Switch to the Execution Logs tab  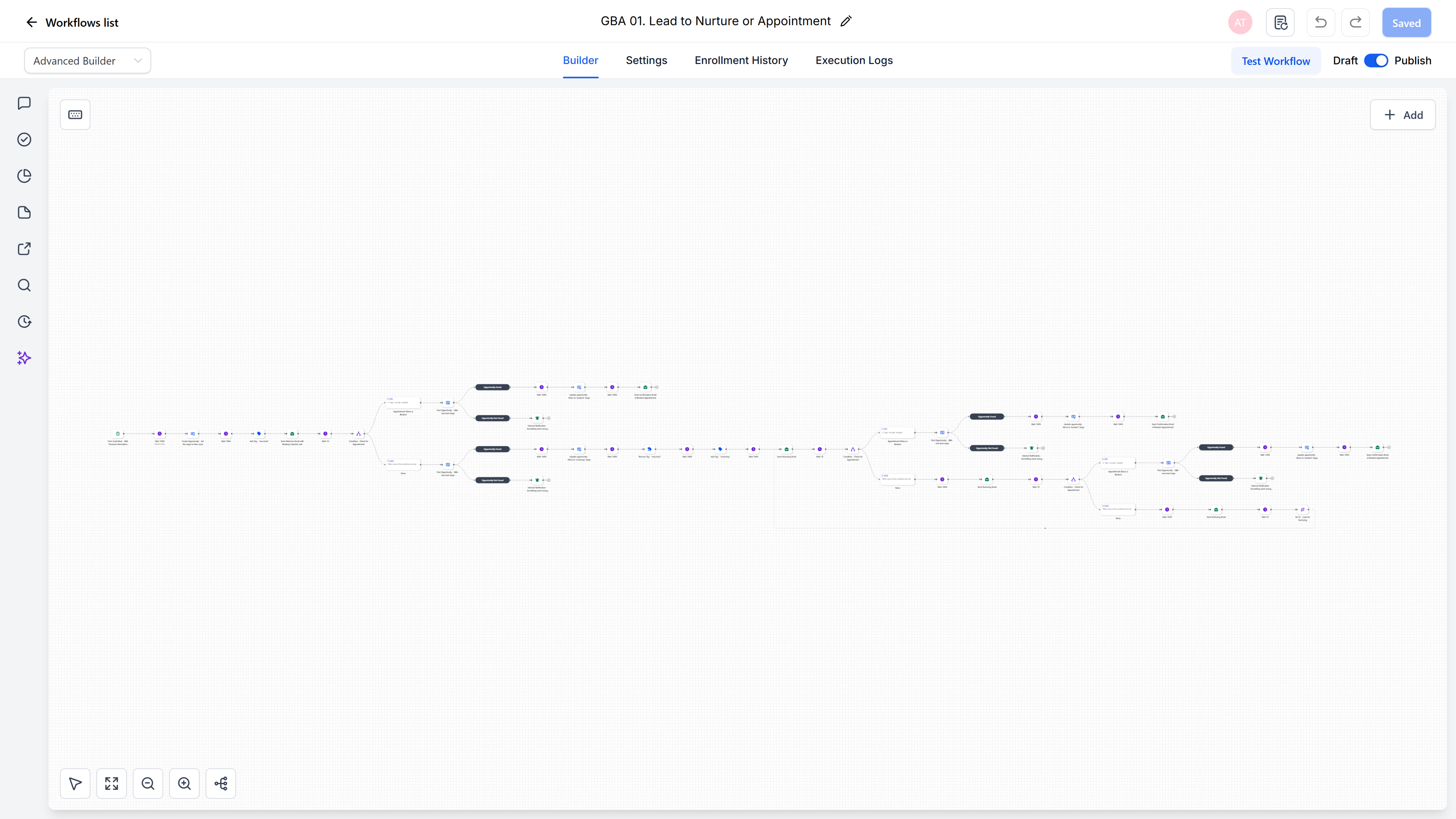(854, 60)
